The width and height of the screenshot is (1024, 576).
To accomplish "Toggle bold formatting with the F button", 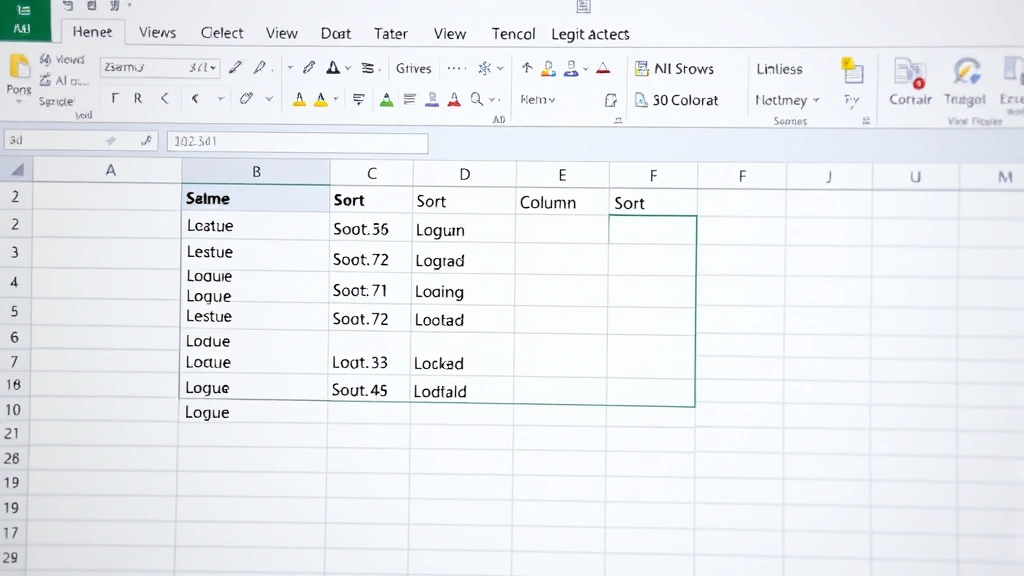I will coord(114,99).
